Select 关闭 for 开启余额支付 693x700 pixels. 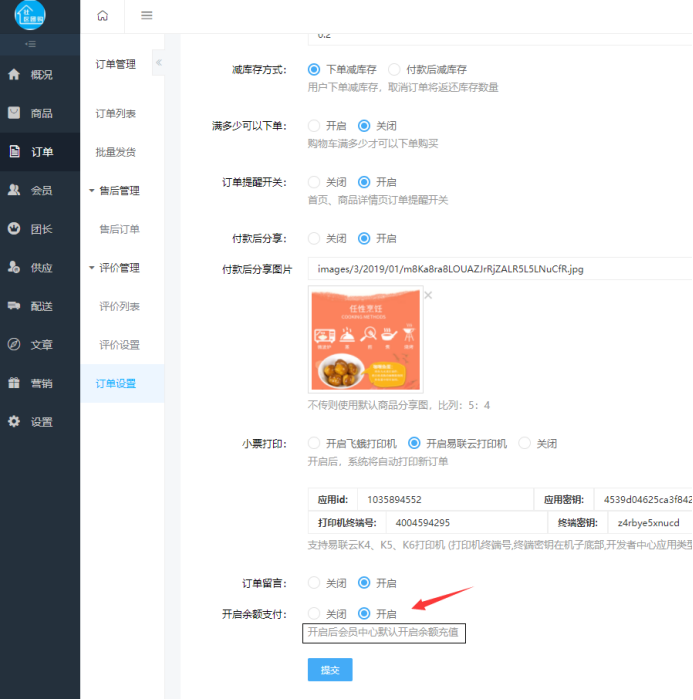pos(314,614)
